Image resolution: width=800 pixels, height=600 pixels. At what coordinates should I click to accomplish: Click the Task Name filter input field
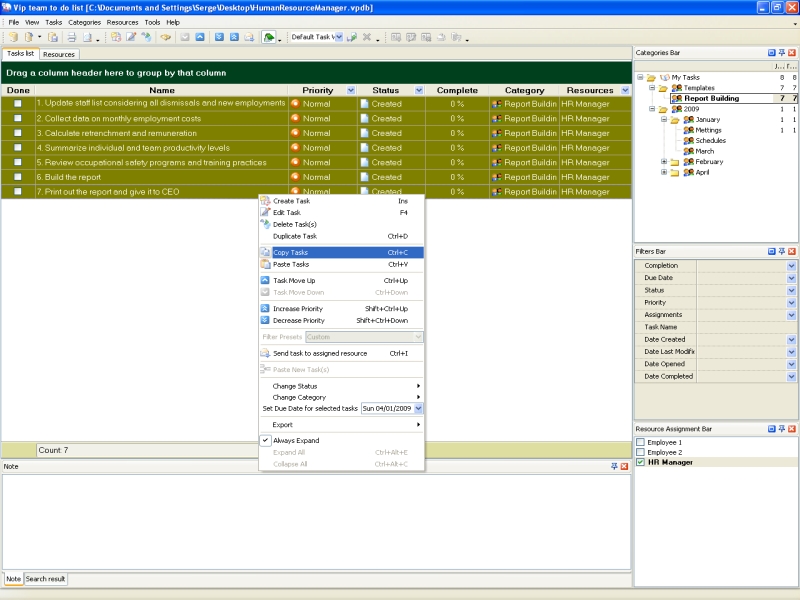[746, 327]
